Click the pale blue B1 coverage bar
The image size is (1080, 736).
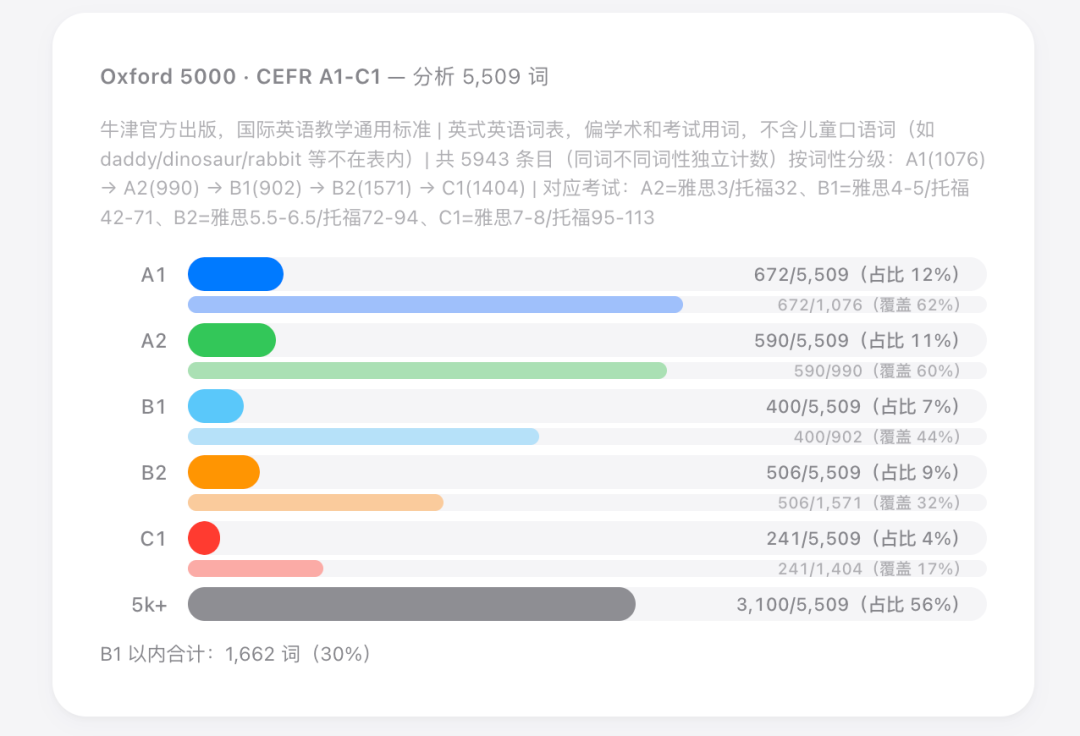pyautogui.click(x=363, y=437)
